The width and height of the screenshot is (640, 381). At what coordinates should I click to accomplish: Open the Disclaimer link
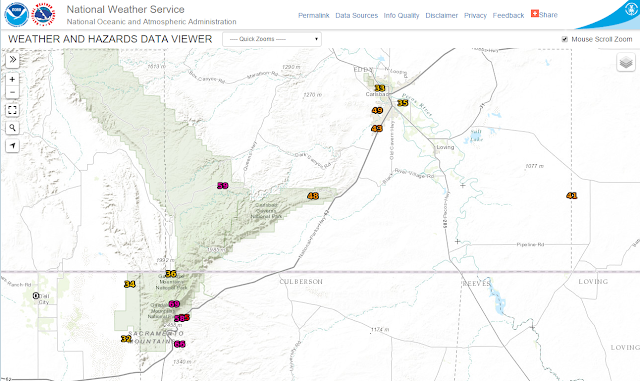(442, 16)
